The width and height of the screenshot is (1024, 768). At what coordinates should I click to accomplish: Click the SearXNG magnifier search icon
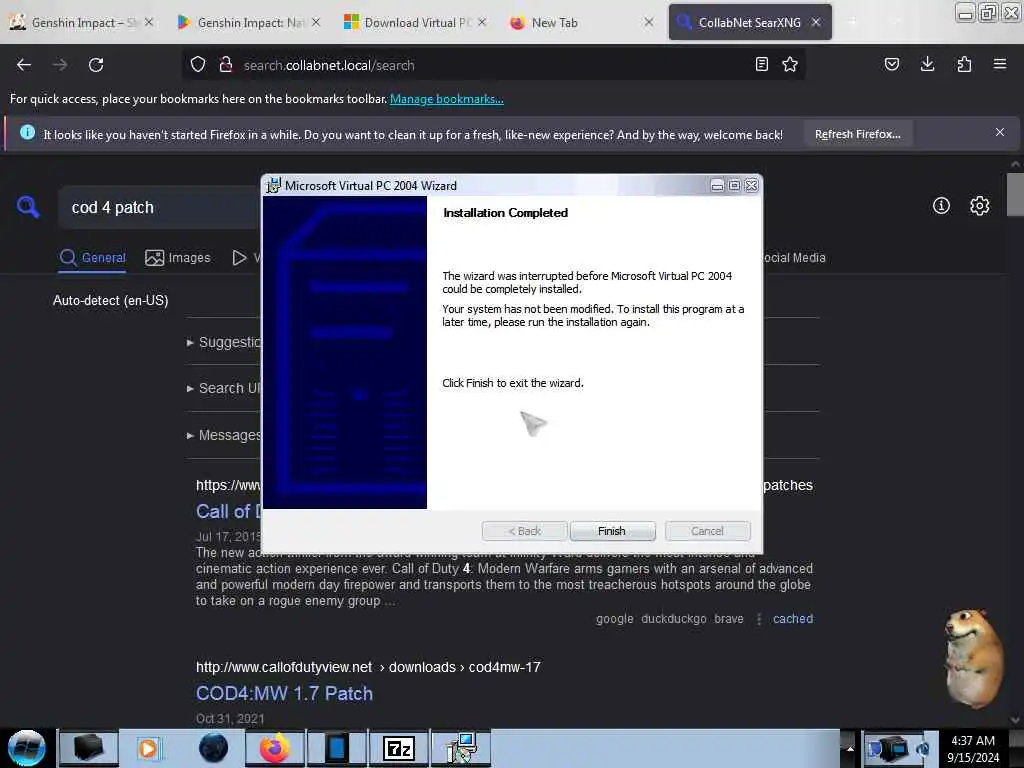pyautogui.click(x=28, y=207)
